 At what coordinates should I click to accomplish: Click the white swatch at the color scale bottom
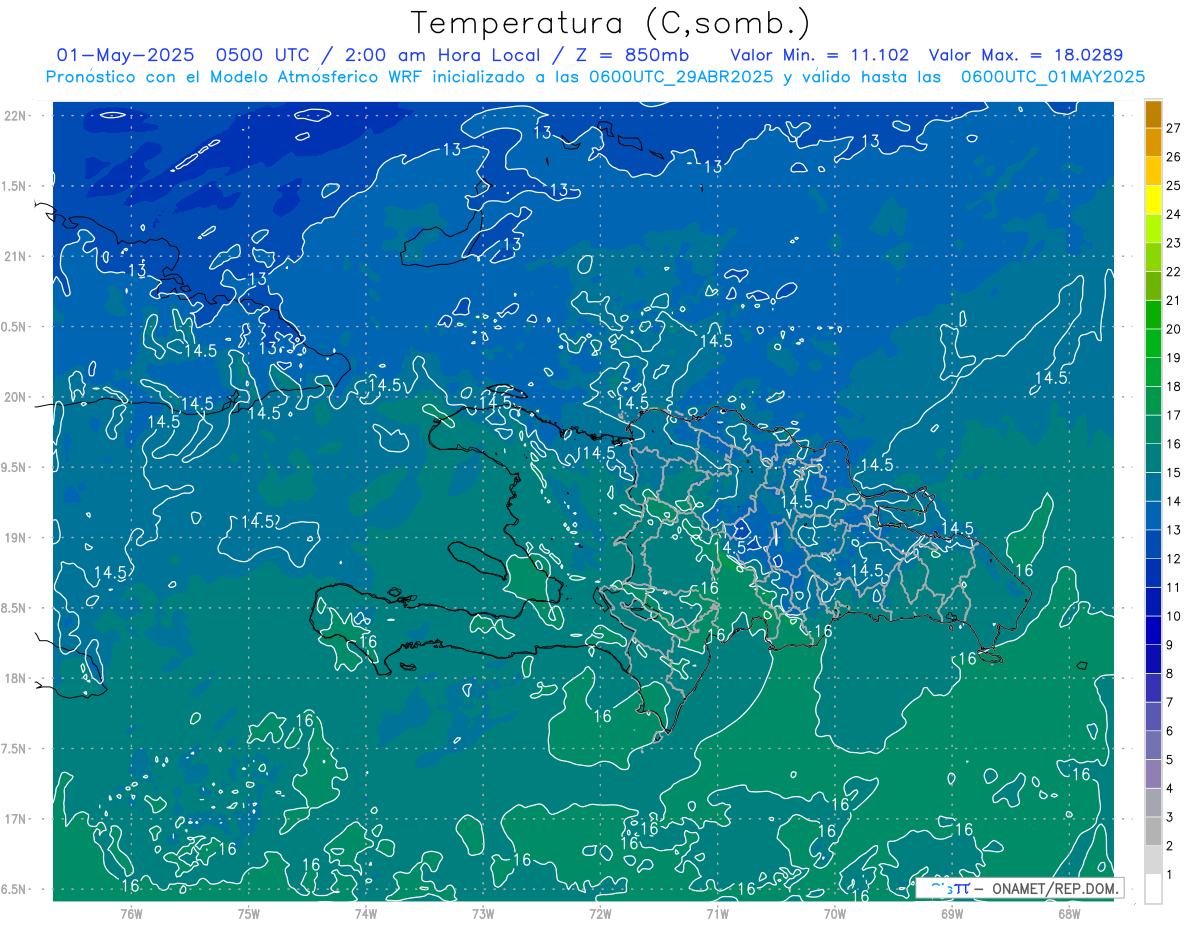click(x=1153, y=889)
